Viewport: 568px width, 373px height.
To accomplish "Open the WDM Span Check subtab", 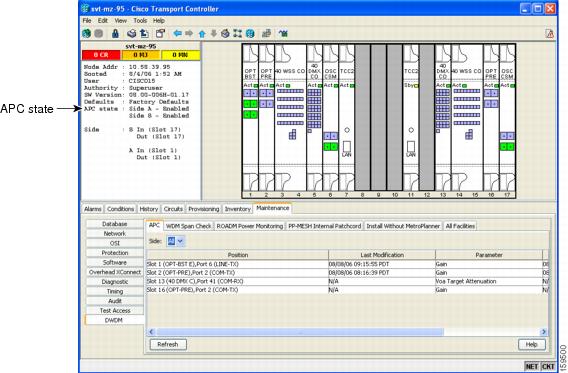I will click(188, 226).
